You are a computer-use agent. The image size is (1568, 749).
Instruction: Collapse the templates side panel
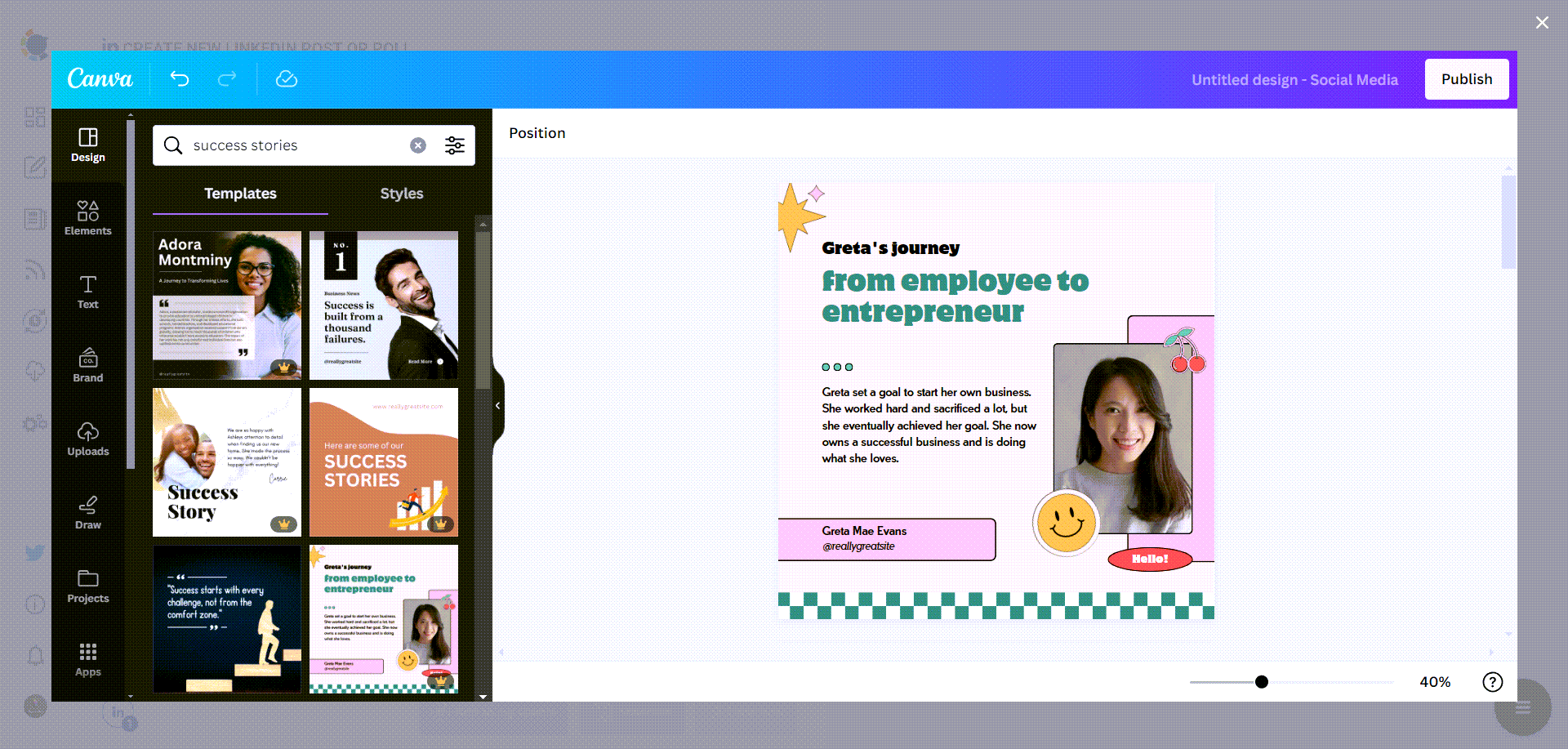(497, 406)
